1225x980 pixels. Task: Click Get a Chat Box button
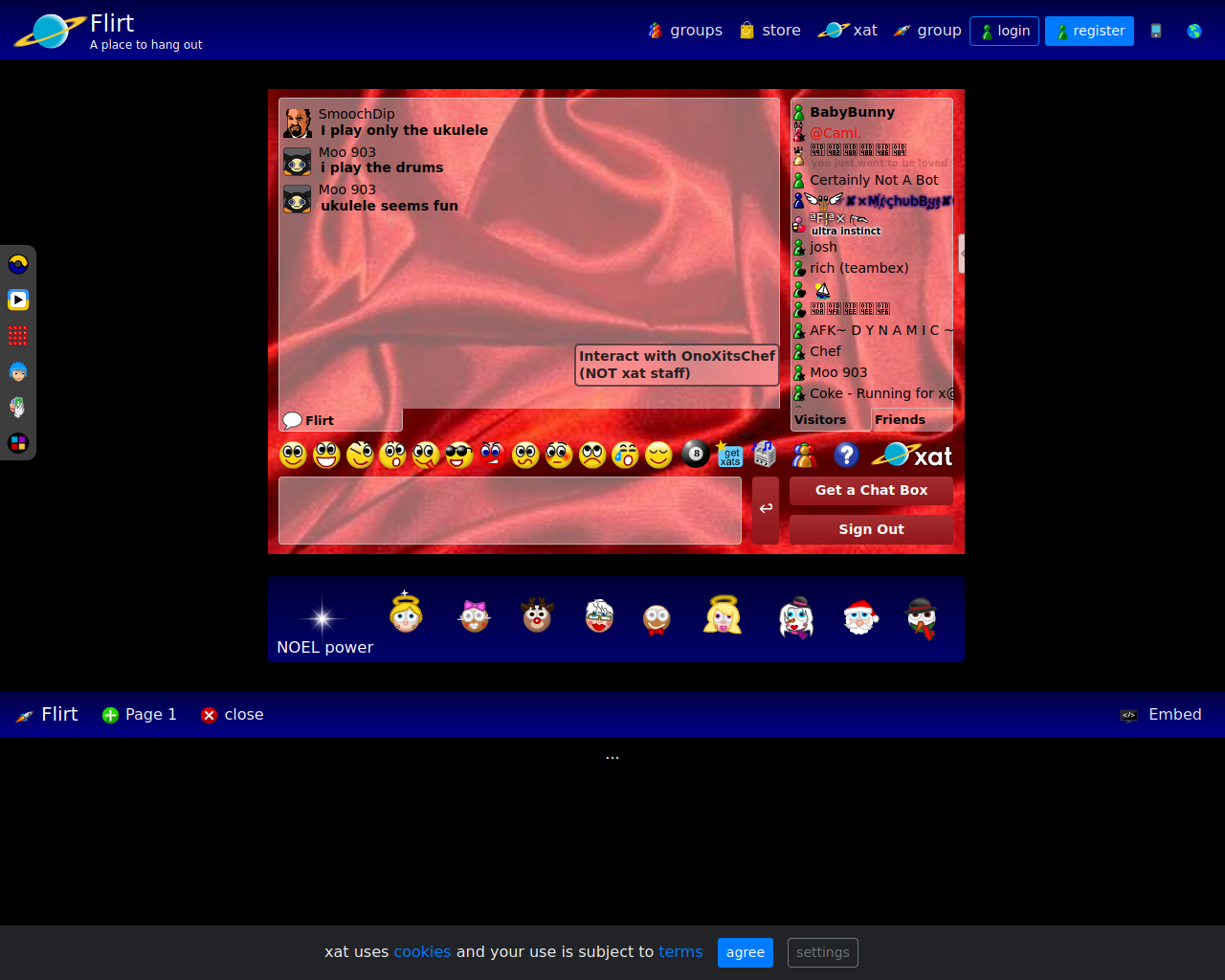(x=871, y=490)
